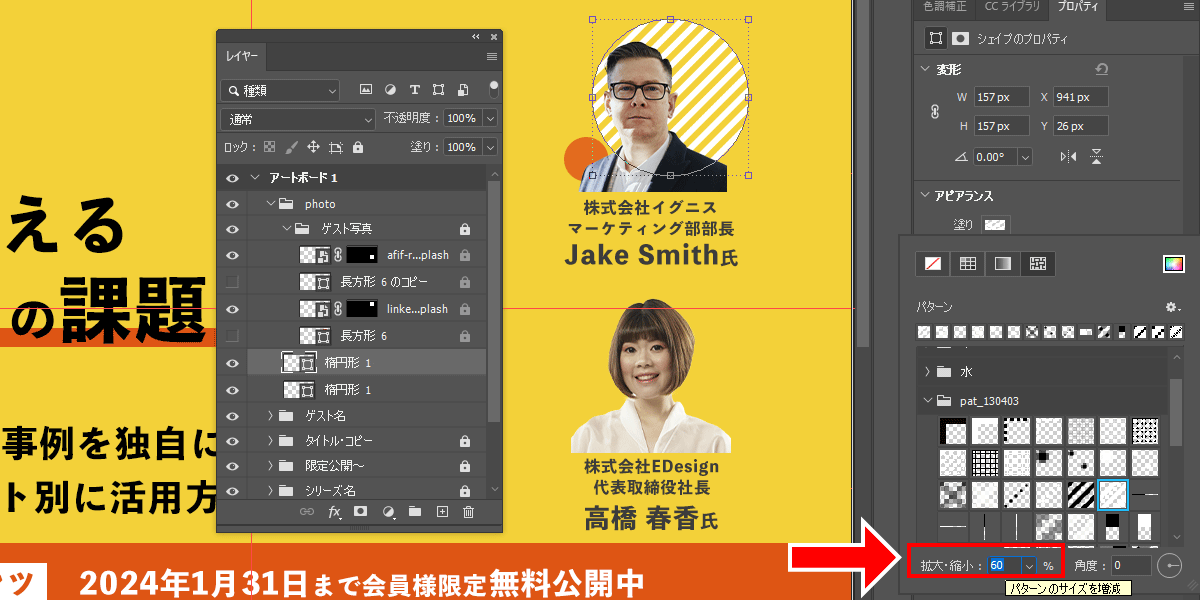Show the 長方形 6 layer
Viewport: 1200px width, 600px height.
232,335
